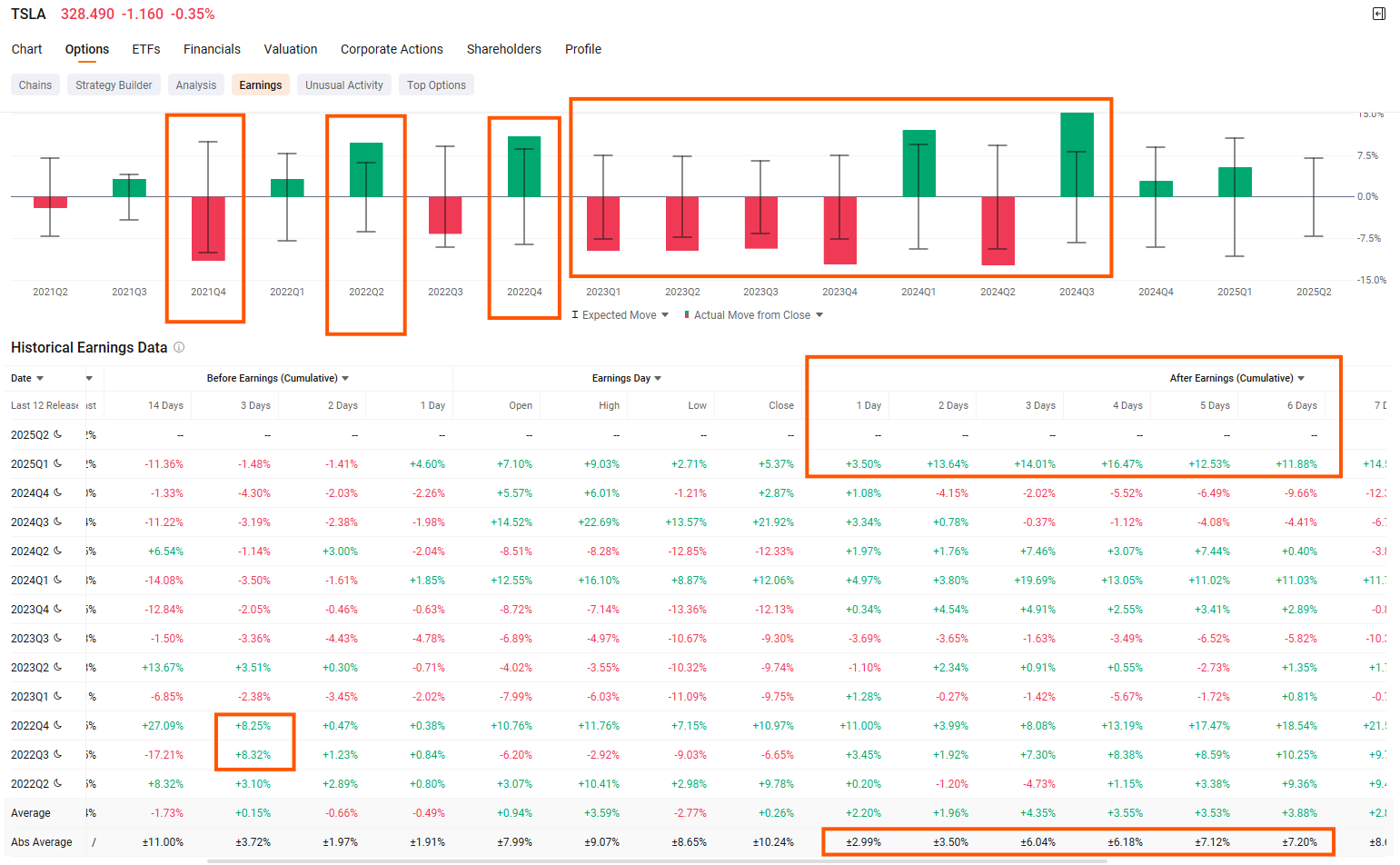
Task: Click the moon icon beside 2025Q1
Action: tap(57, 463)
